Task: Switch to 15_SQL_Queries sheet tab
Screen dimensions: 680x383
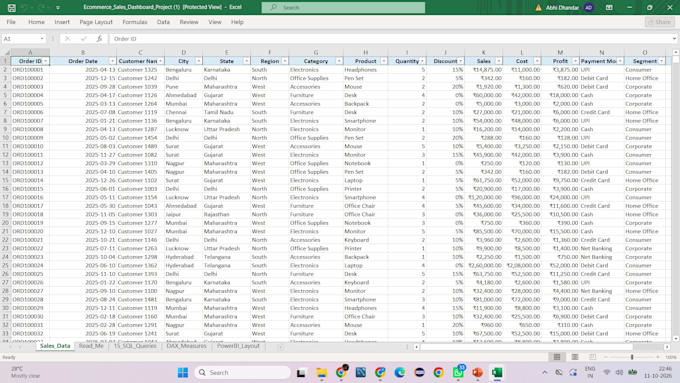Action: click(135, 346)
